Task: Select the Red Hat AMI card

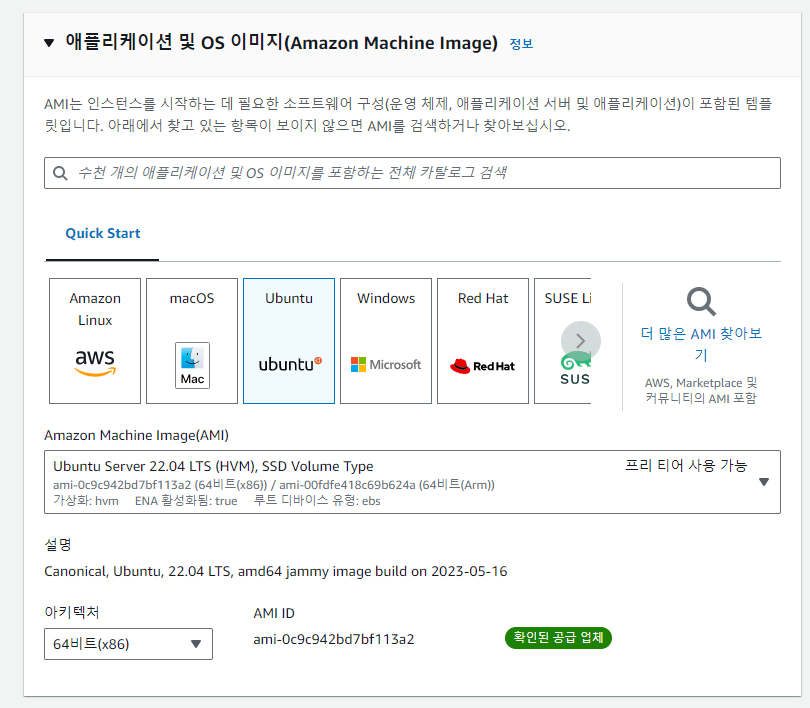Action: click(x=483, y=341)
